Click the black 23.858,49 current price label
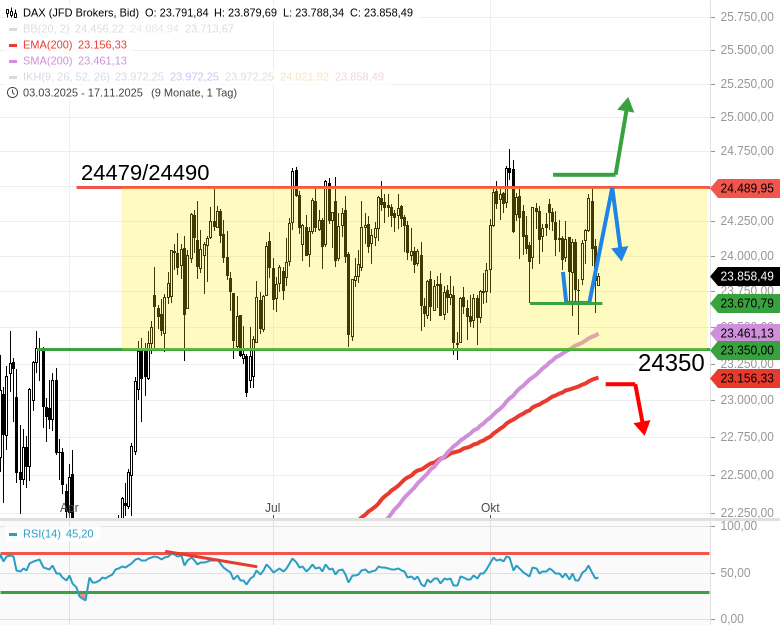 click(x=745, y=276)
